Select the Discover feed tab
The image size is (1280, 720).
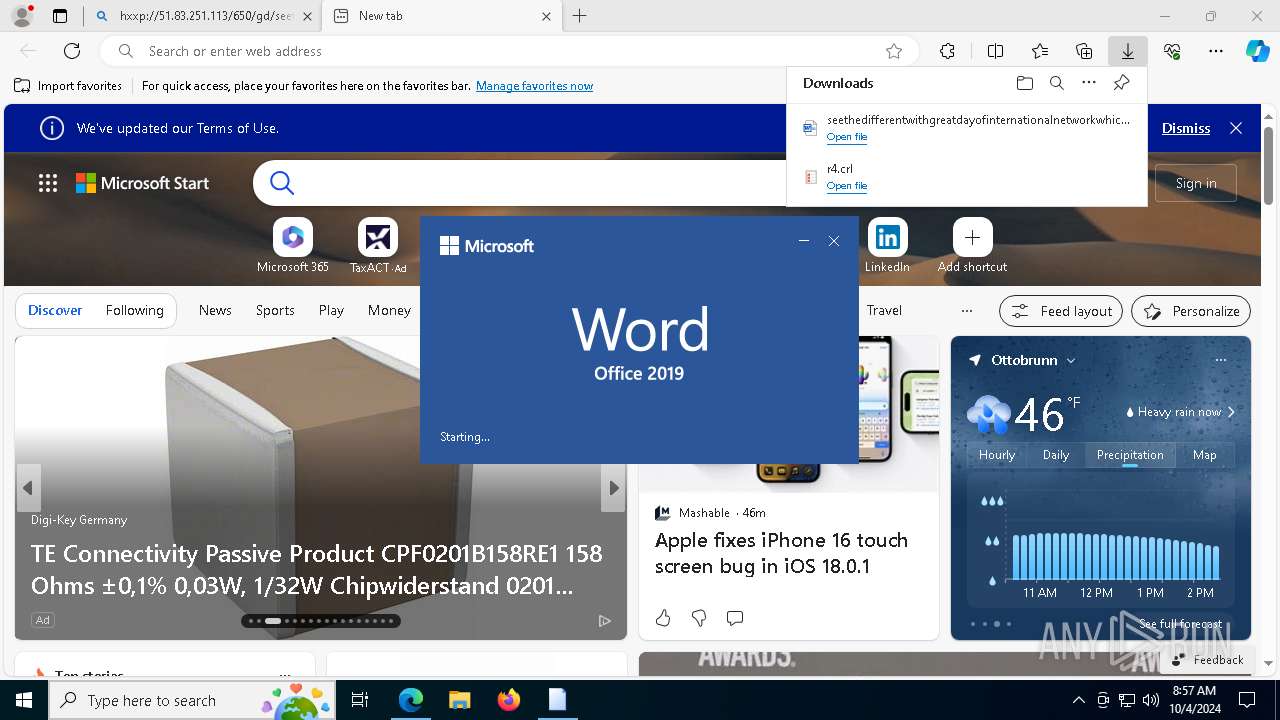[55, 310]
